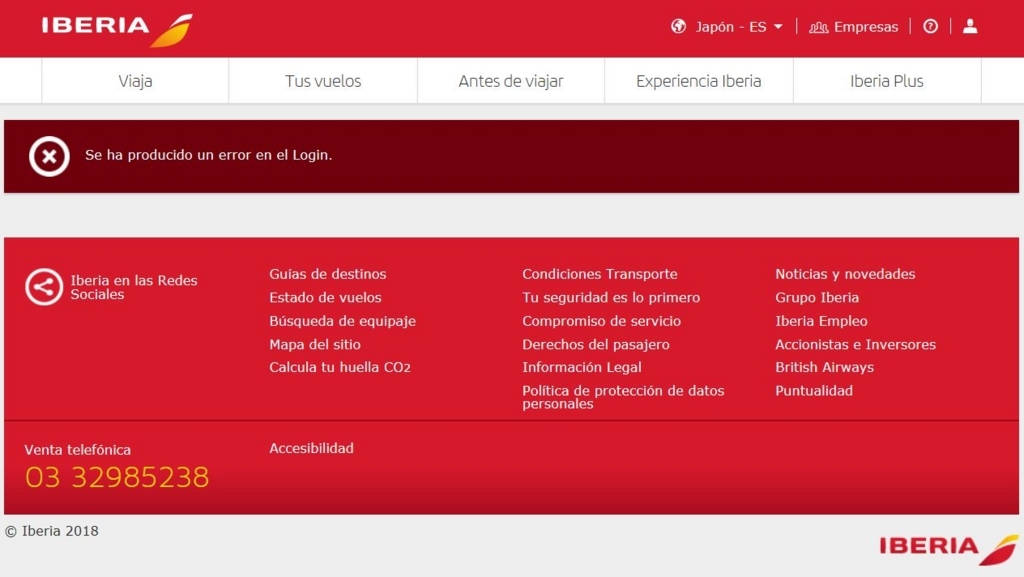Viewport: 1024px width, 577px height.
Task: Open the Viaja menu
Action: (135, 81)
